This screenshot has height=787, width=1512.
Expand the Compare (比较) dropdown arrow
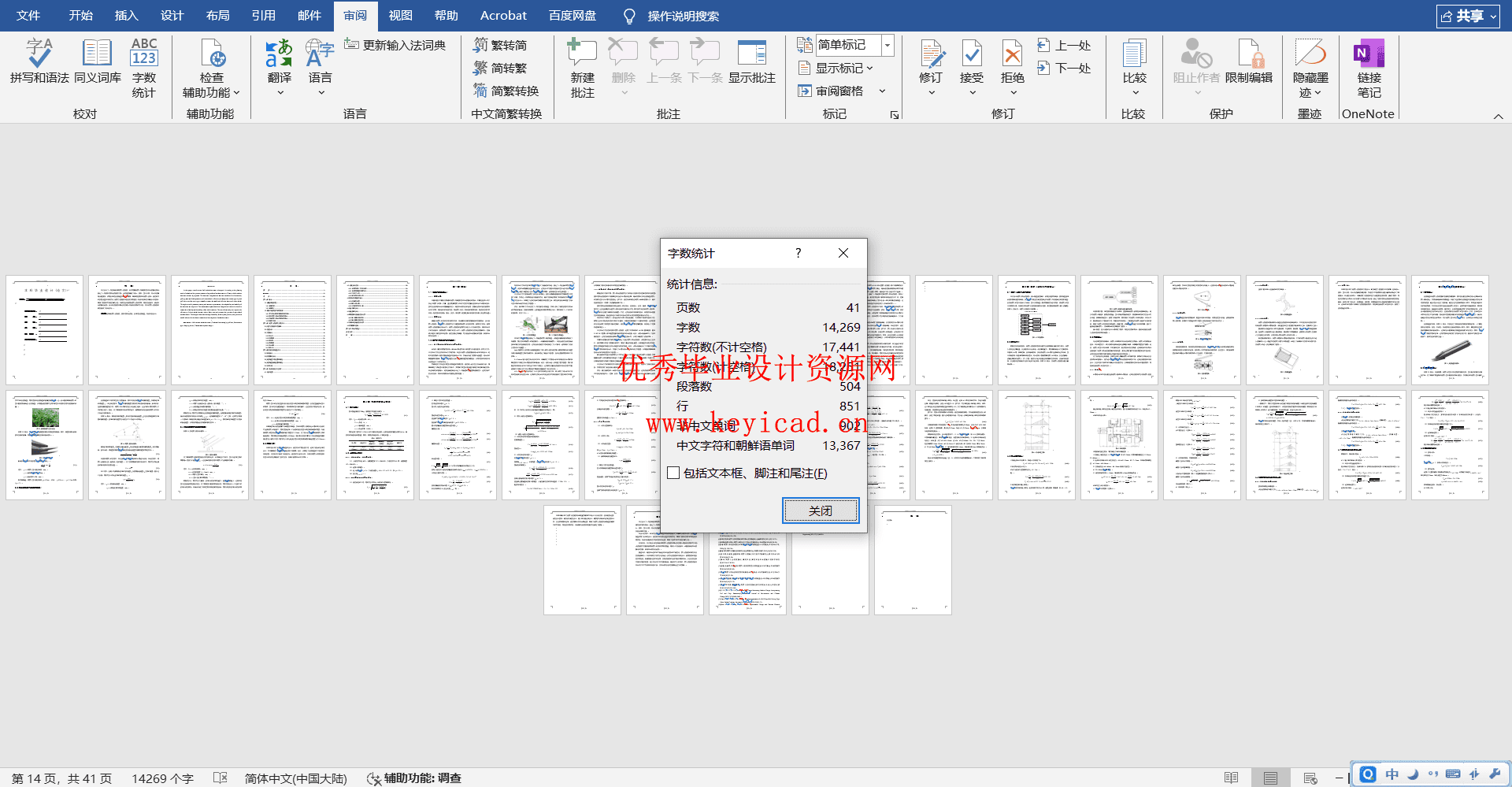(1135, 93)
